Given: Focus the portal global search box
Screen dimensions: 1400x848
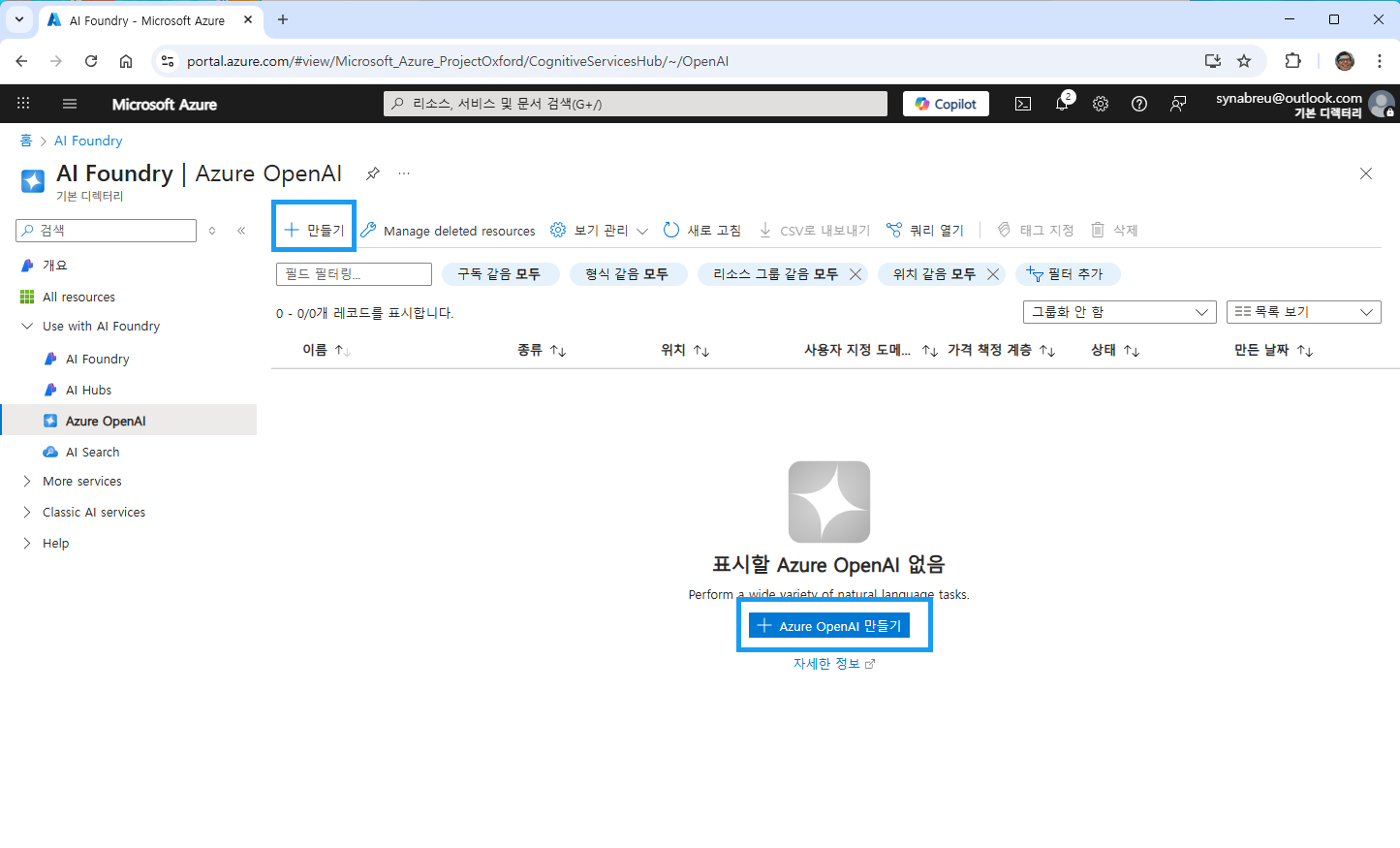Looking at the screenshot, I should coord(636,104).
